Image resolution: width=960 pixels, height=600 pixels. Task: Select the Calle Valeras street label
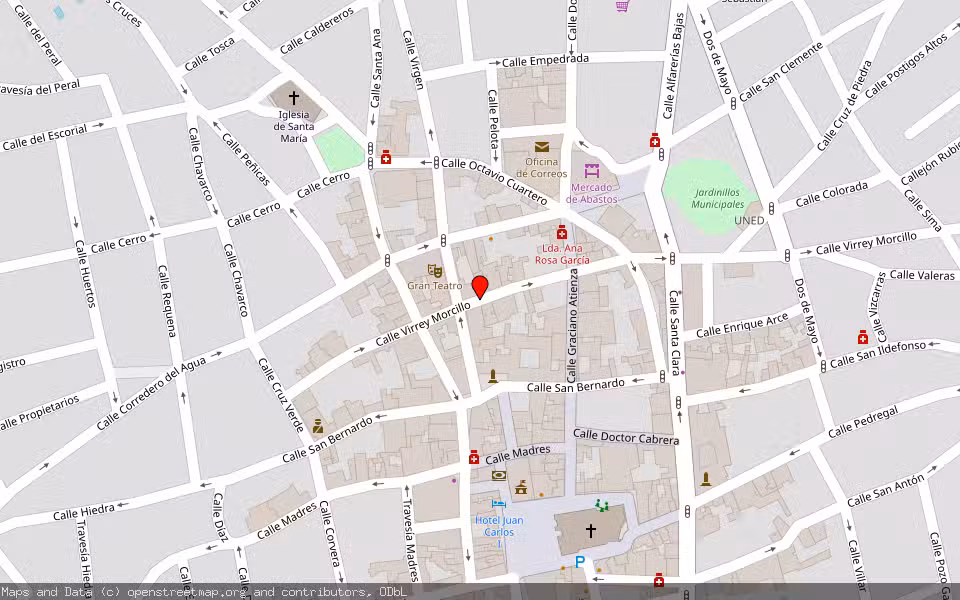point(922,275)
